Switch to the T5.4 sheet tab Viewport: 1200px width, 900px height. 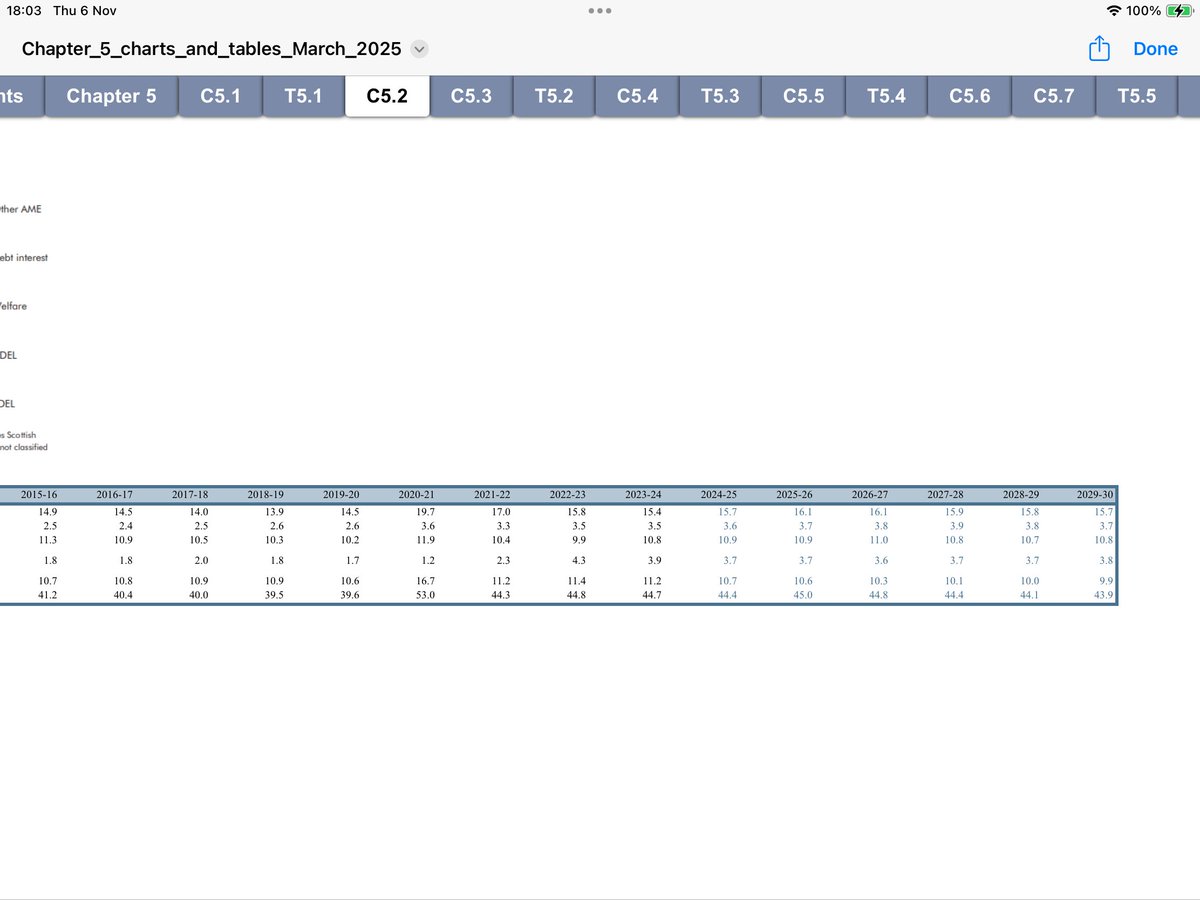point(886,96)
